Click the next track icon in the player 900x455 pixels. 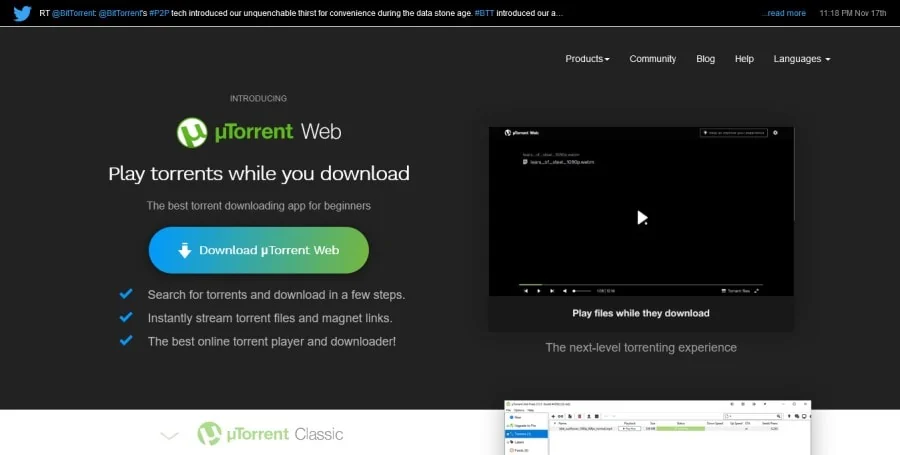[x=552, y=291]
